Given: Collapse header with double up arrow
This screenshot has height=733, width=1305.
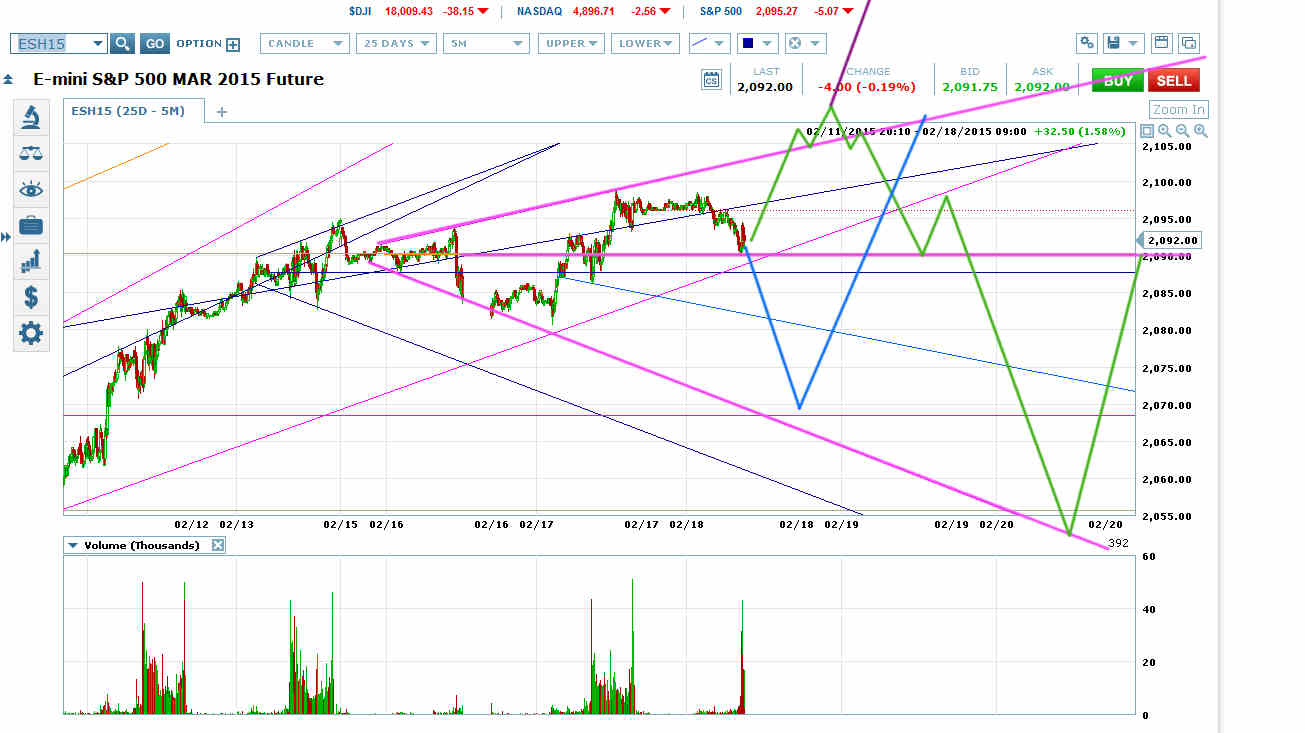Looking at the screenshot, I should 8,79.
